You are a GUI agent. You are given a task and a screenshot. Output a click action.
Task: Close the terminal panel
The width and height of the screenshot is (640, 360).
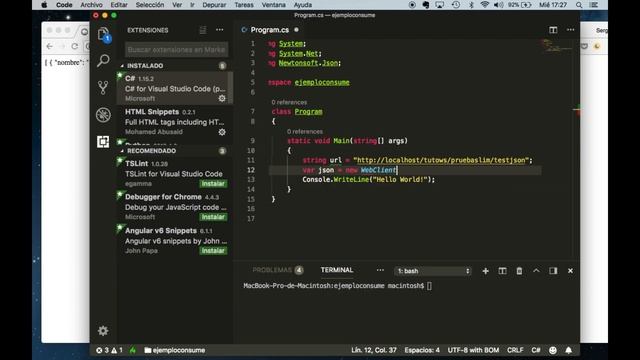point(570,271)
